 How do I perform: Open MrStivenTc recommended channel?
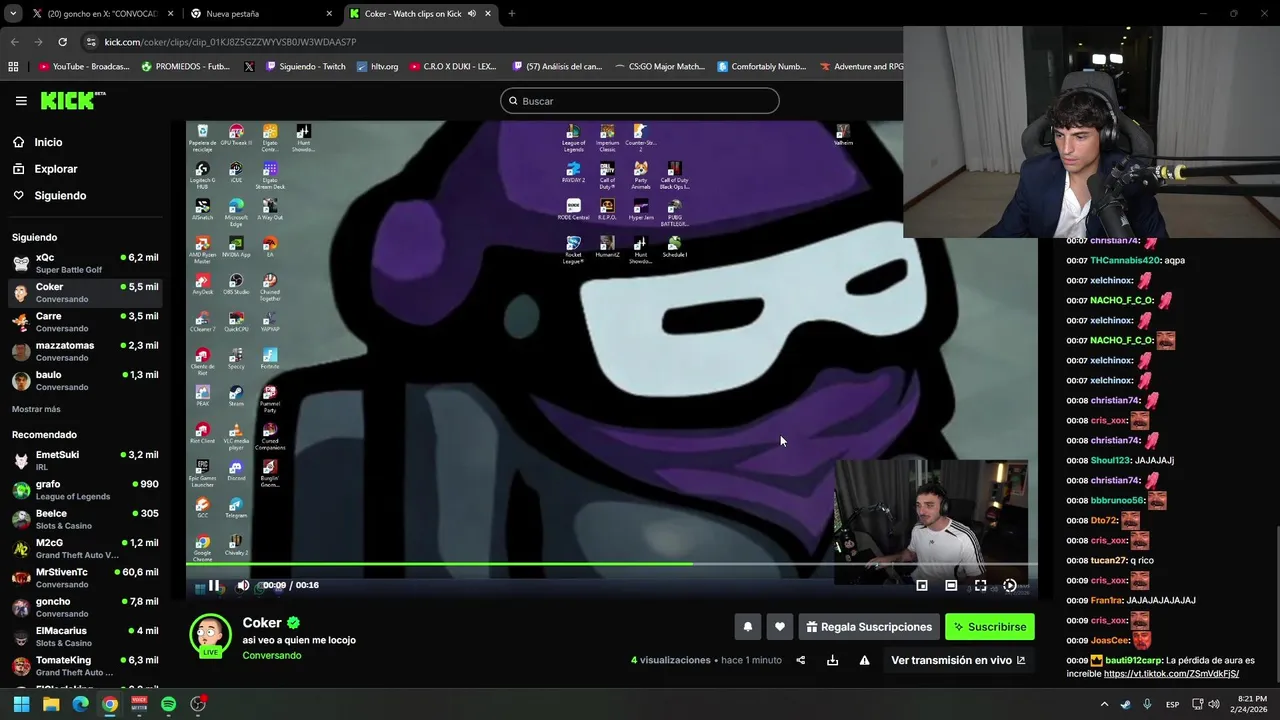coord(85,578)
